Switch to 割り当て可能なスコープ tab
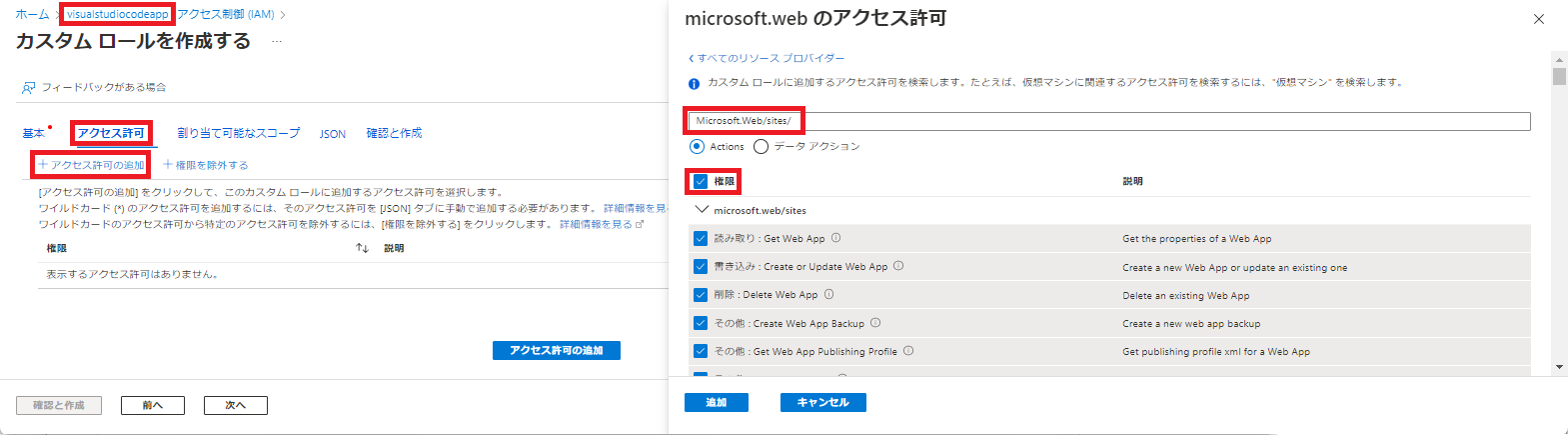1568x435 pixels. [x=239, y=133]
